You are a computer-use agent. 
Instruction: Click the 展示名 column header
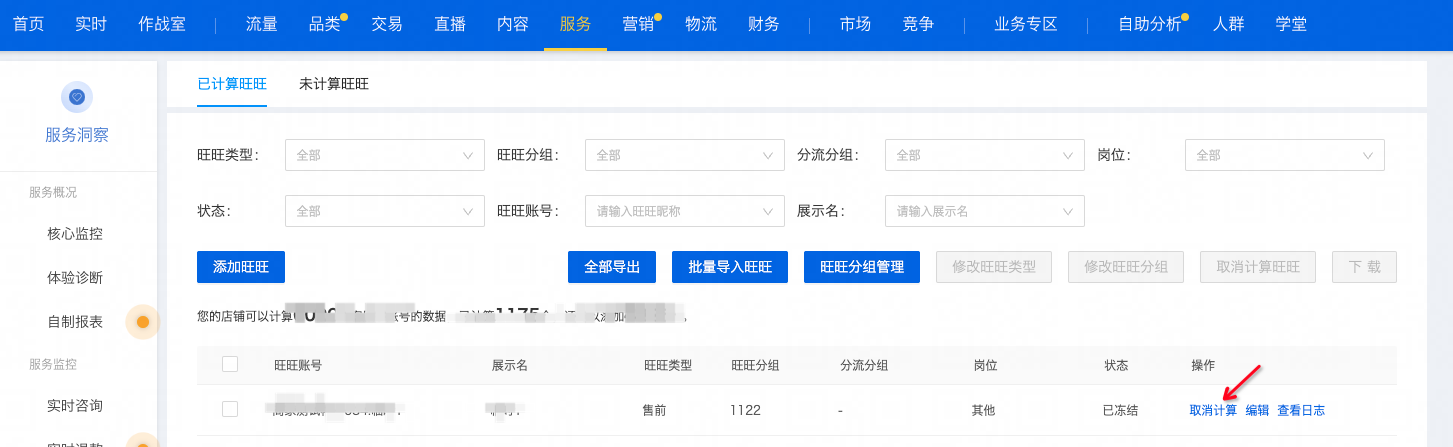click(509, 365)
